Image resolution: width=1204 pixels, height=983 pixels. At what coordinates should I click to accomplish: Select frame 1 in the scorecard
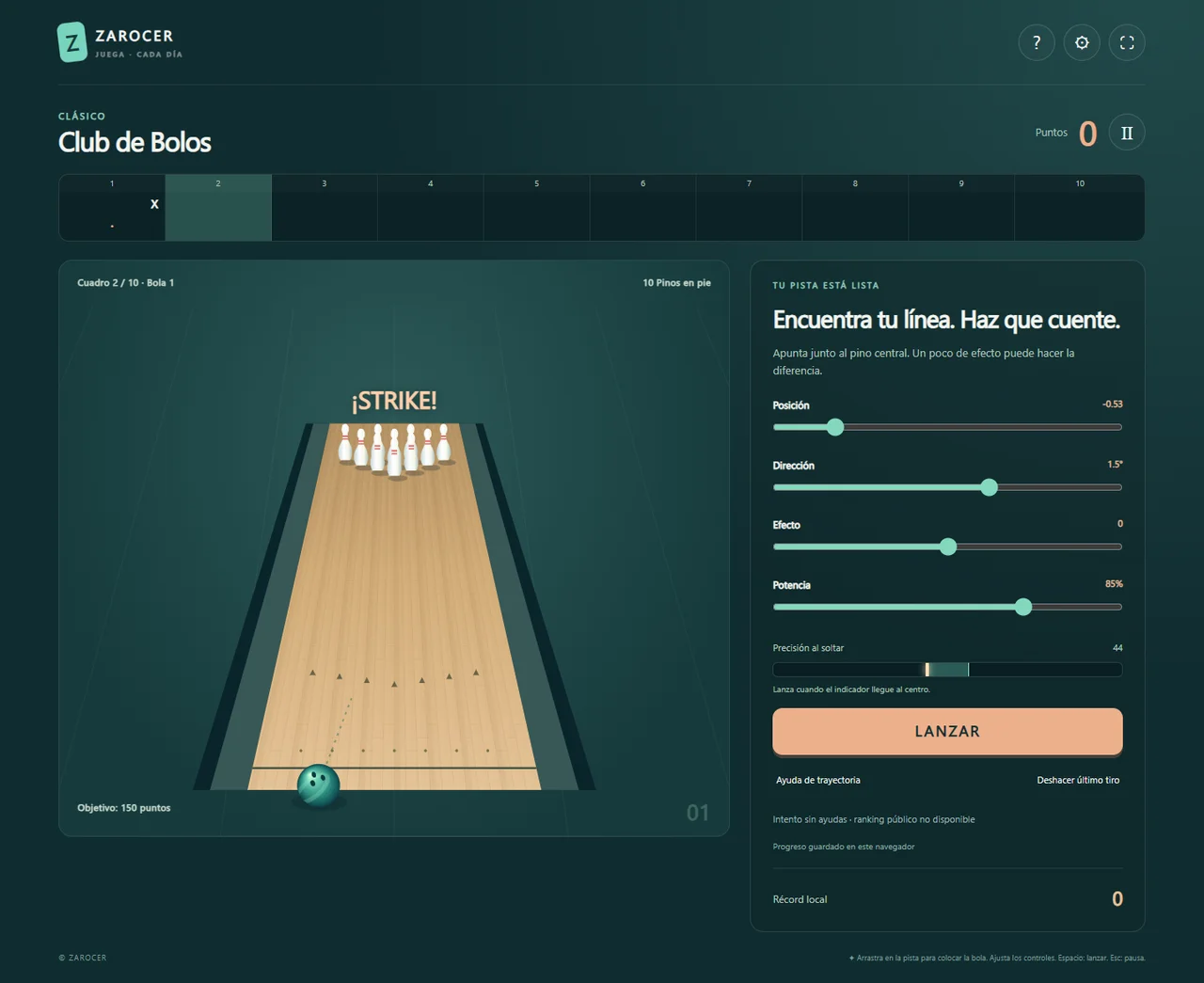(112, 208)
